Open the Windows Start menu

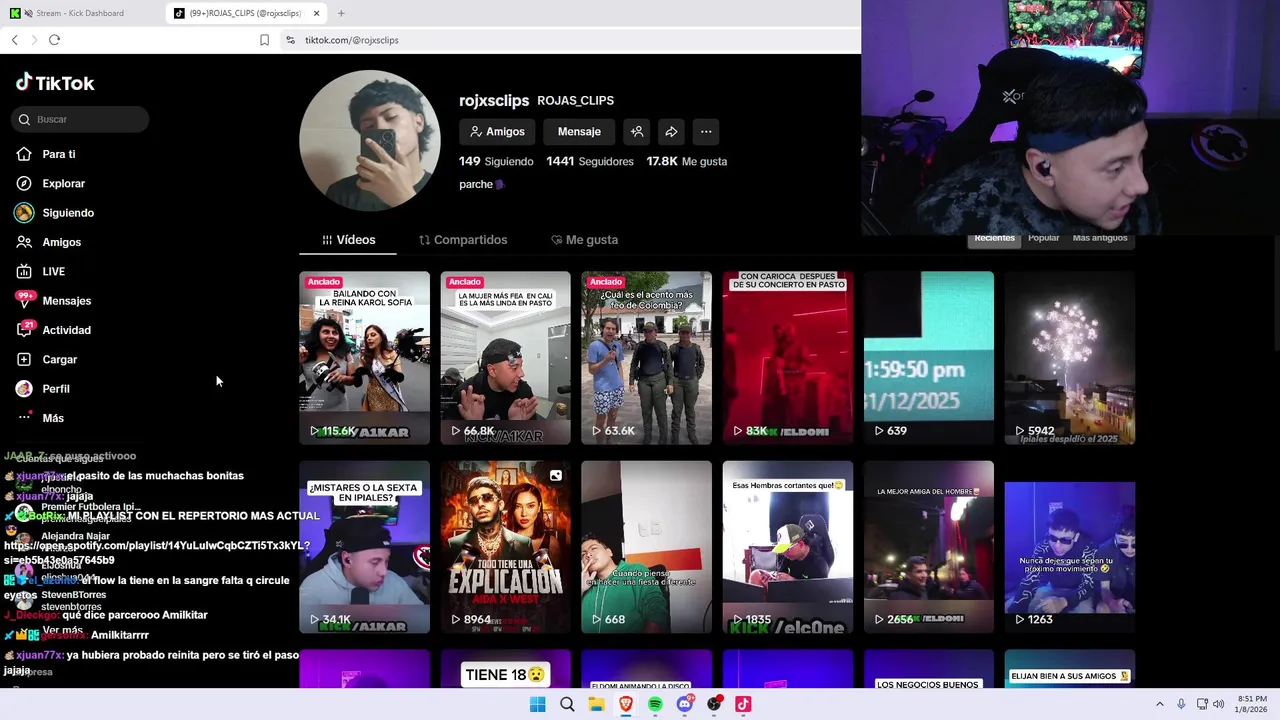538,704
